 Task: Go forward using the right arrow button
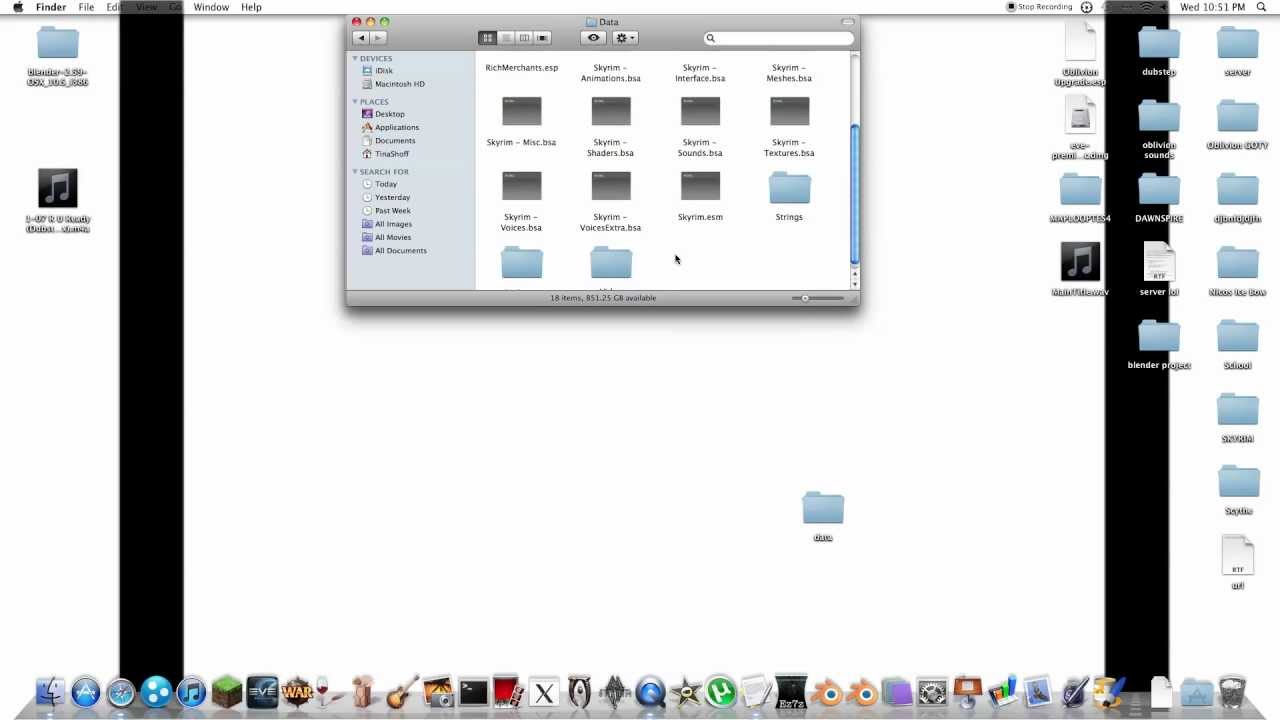coord(379,38)
